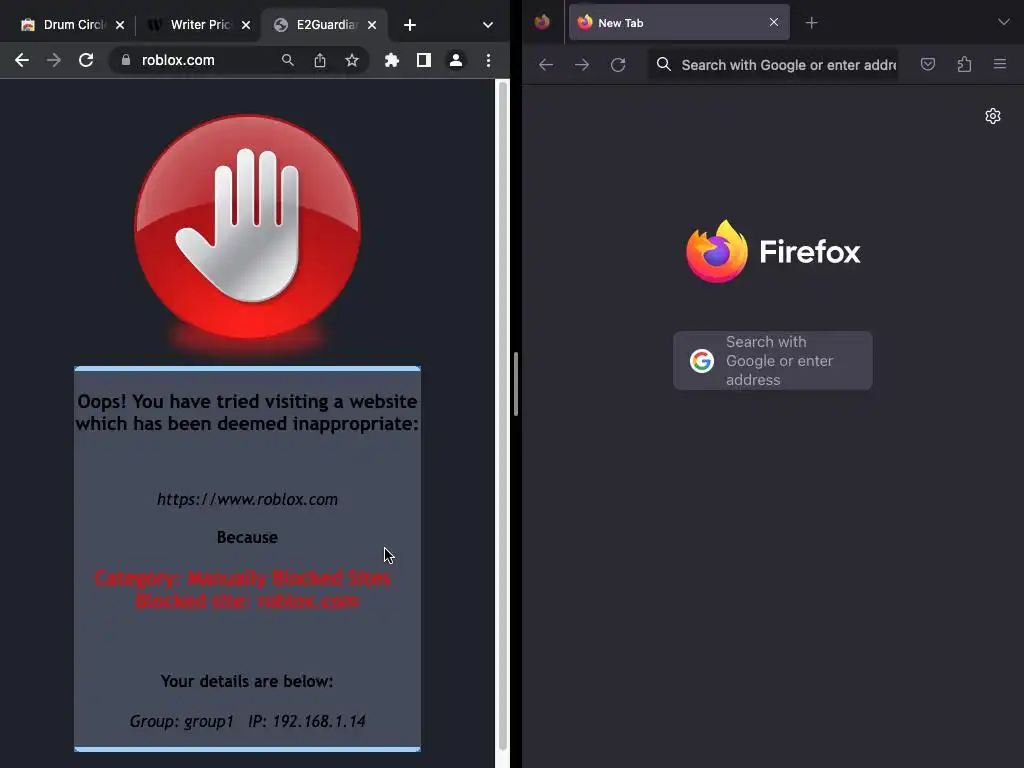
Task: Reload the page in Firefox
Action: pyautogui.click(x=618, y=65)
